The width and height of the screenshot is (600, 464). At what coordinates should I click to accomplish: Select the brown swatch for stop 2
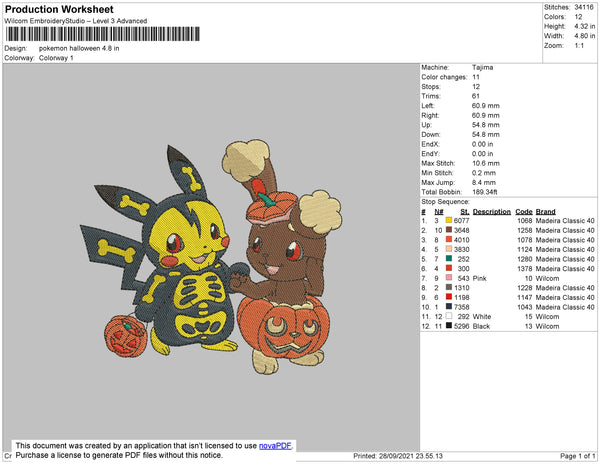pos(449,230)
